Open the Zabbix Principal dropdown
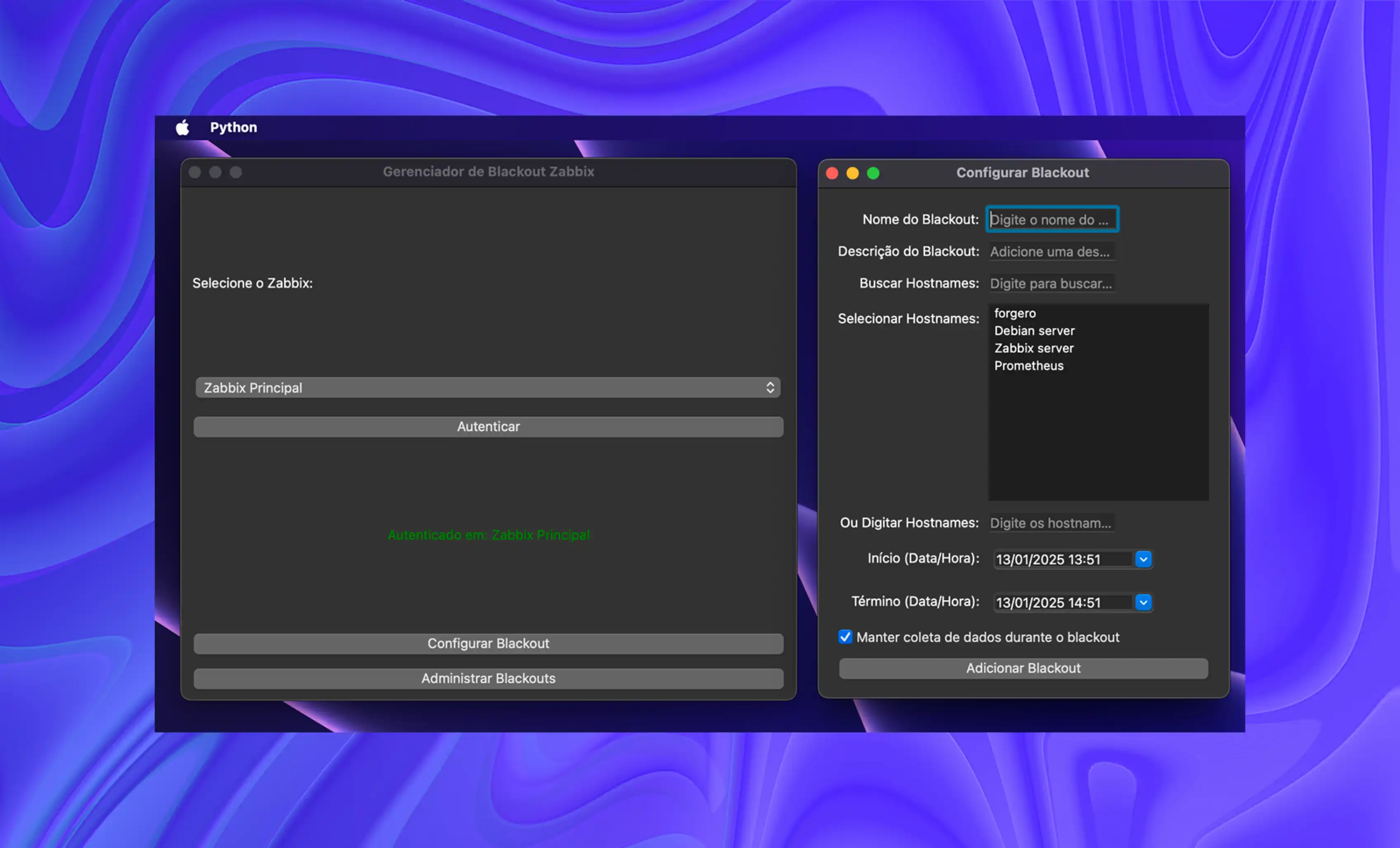Viewport: 1400px width, 848px height. coord(487,388)
